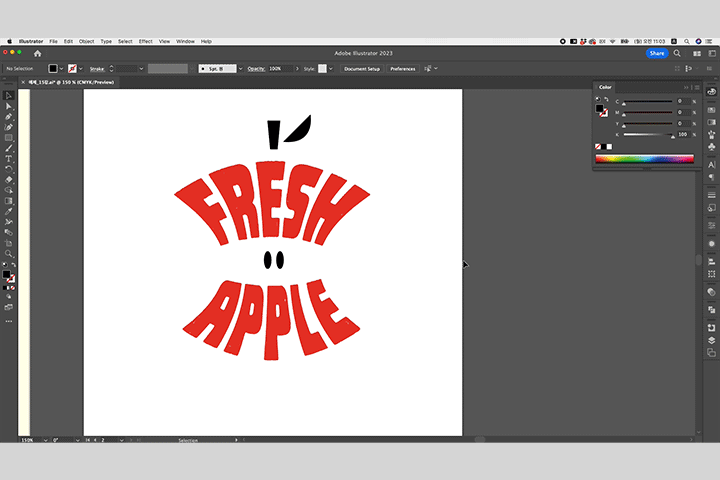Screen dimensions: 720x480
Task: Open the Paragraph panel icon
Action: pos(711,177)
